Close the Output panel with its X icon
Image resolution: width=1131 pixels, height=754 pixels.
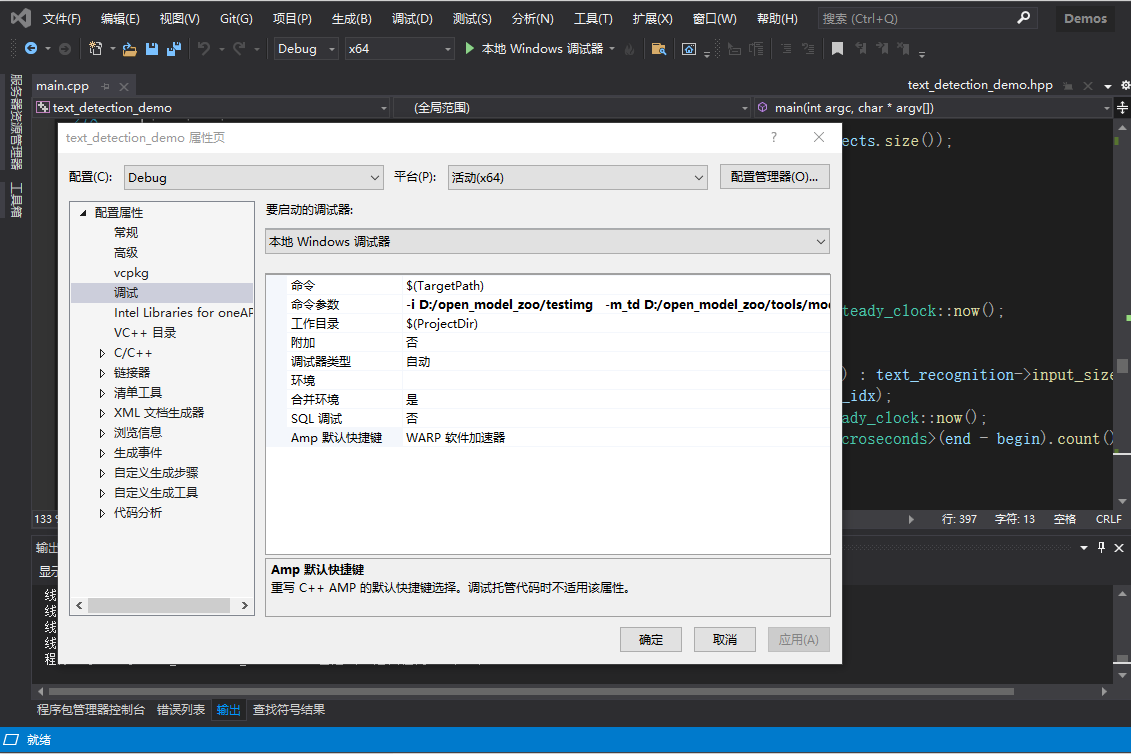1119,548
